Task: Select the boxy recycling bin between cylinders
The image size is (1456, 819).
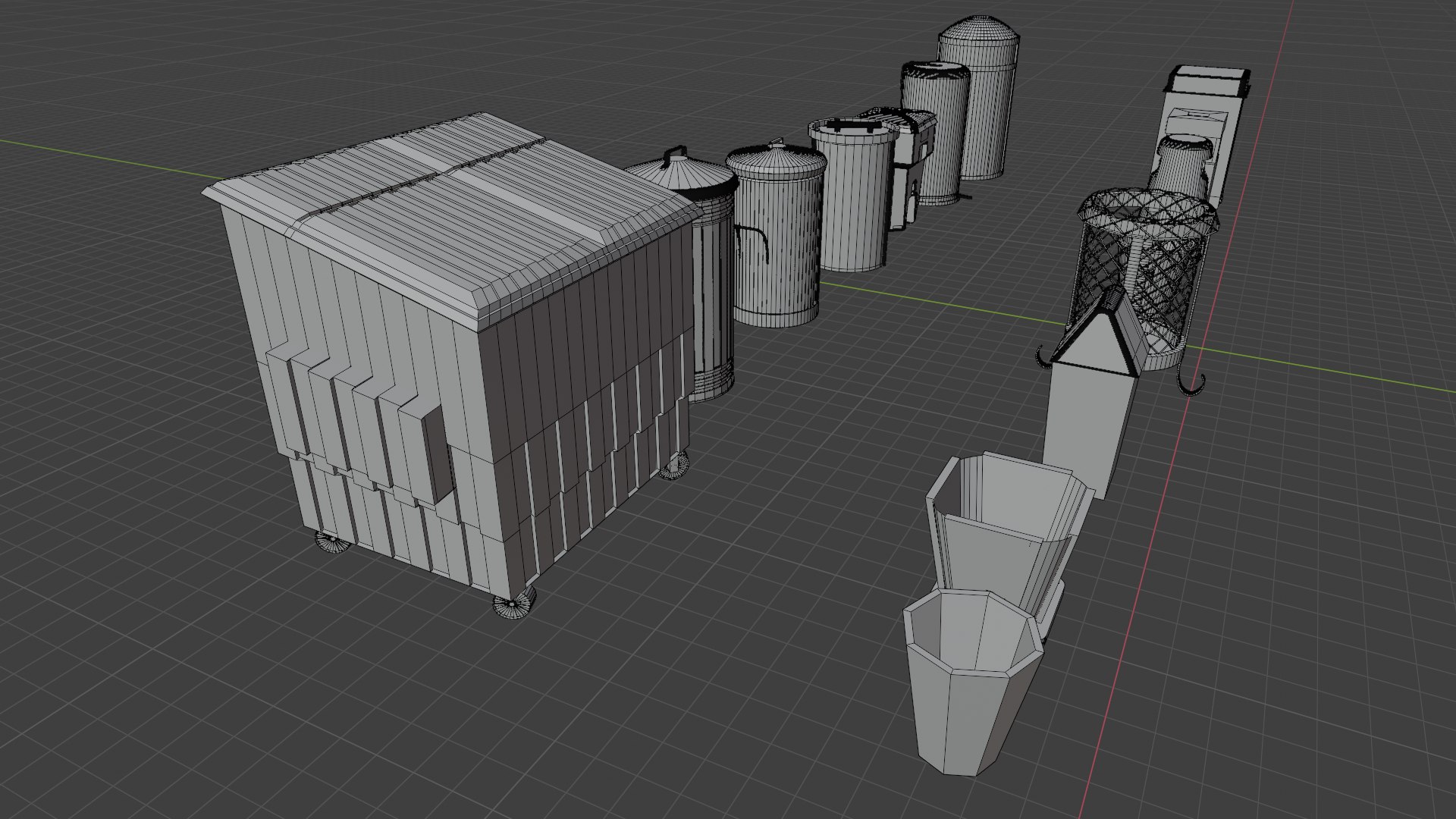Action: pyautogui.click(x=906, y=168)
